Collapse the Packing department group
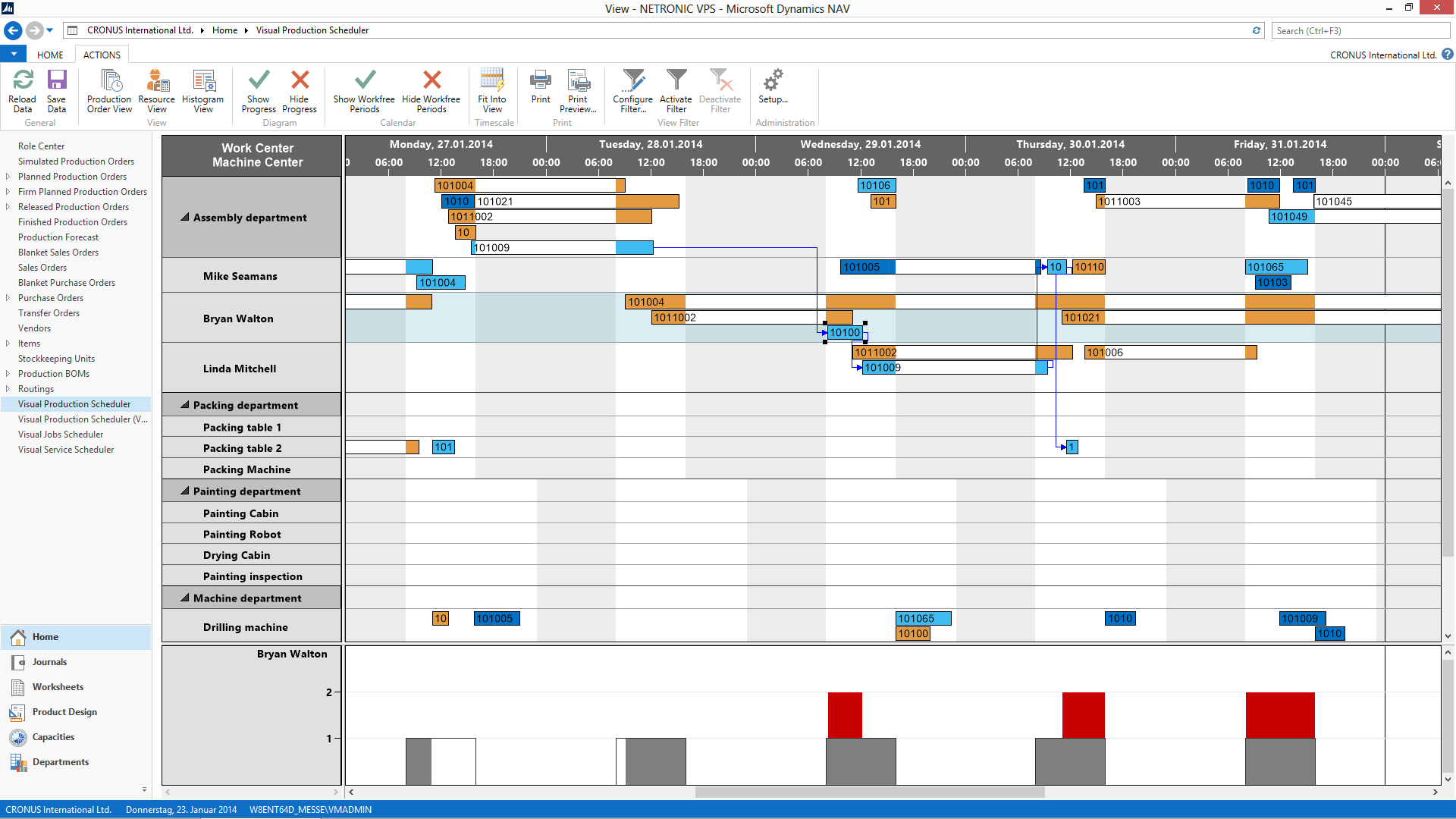 coord(184,404)
